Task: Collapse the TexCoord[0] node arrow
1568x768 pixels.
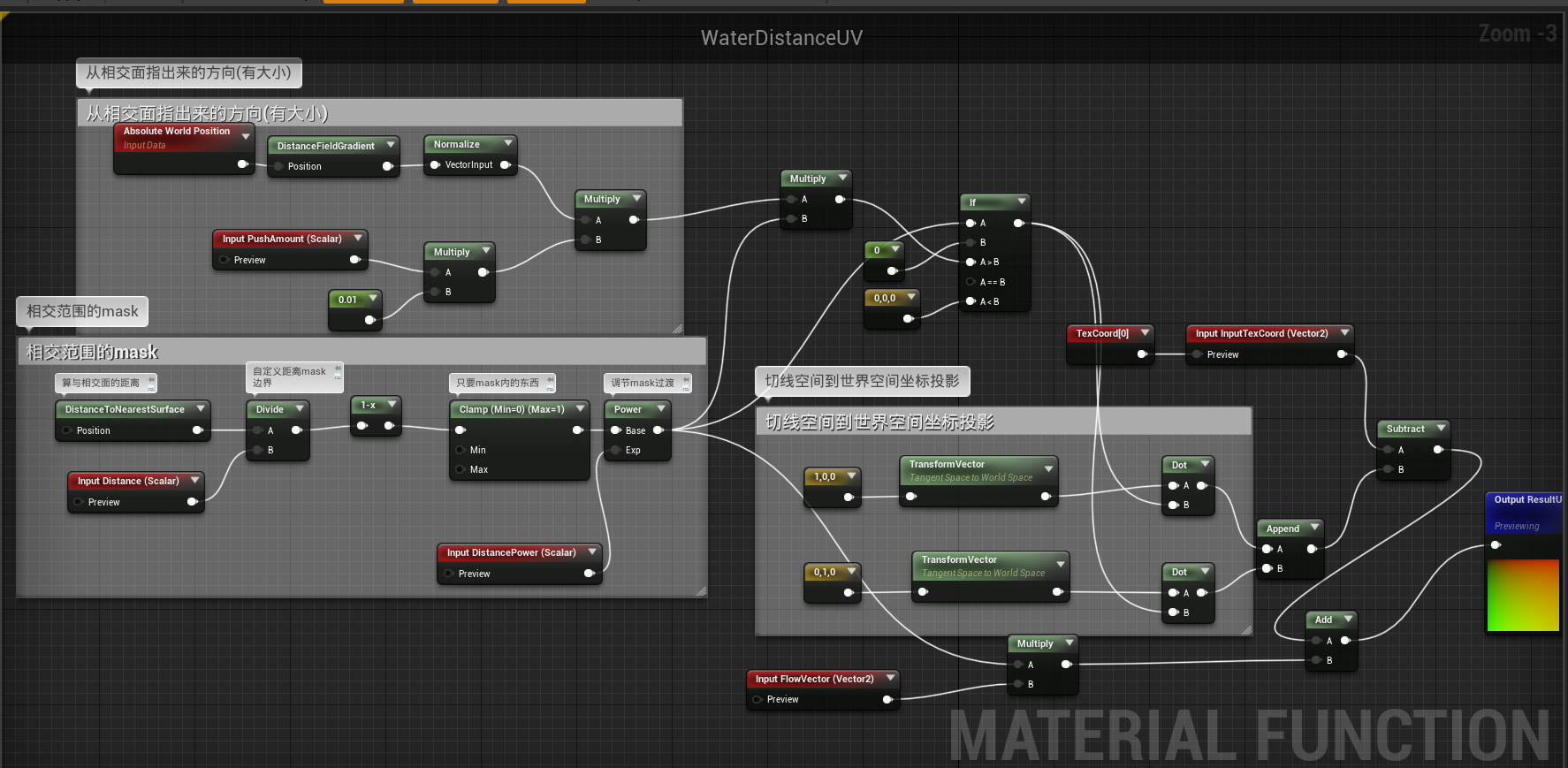Action: pyautogui.click(x=1145, y=332)
